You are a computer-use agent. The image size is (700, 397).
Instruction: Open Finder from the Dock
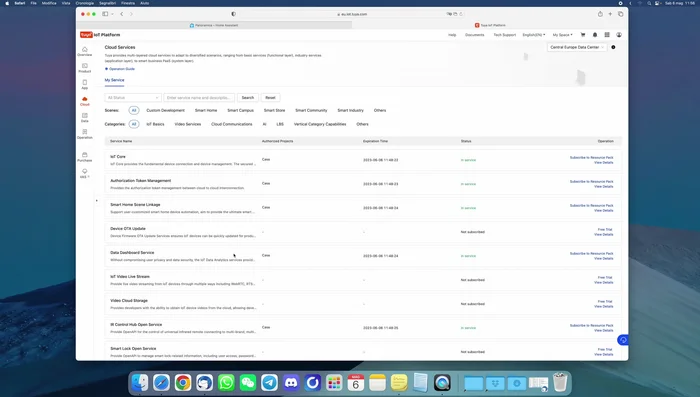140,383
